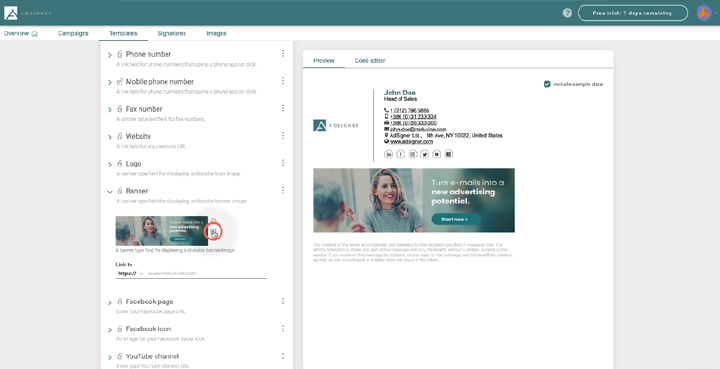Open the user avatar menu

coord(704,13)
